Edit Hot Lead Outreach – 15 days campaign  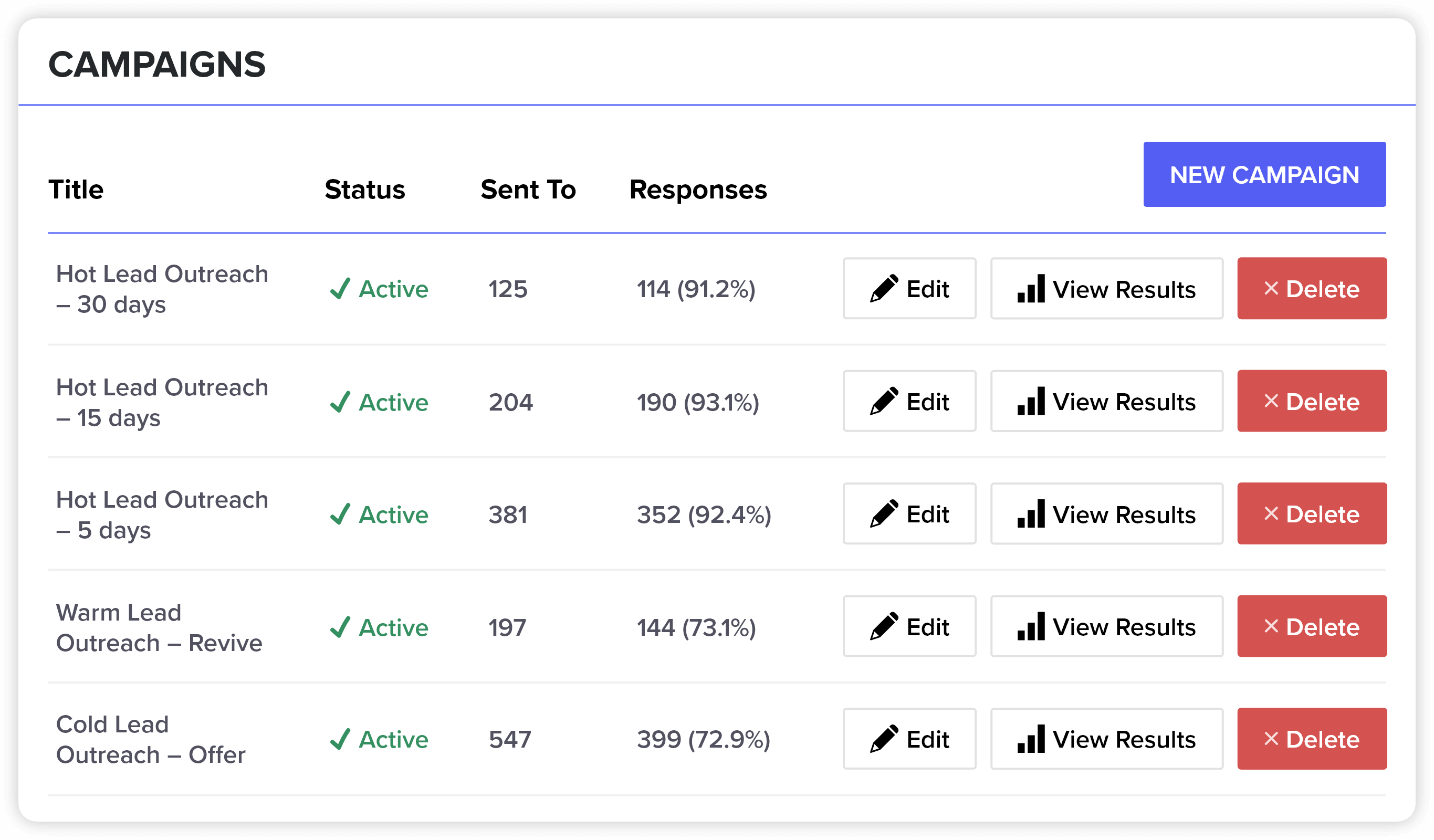point(909,401)
